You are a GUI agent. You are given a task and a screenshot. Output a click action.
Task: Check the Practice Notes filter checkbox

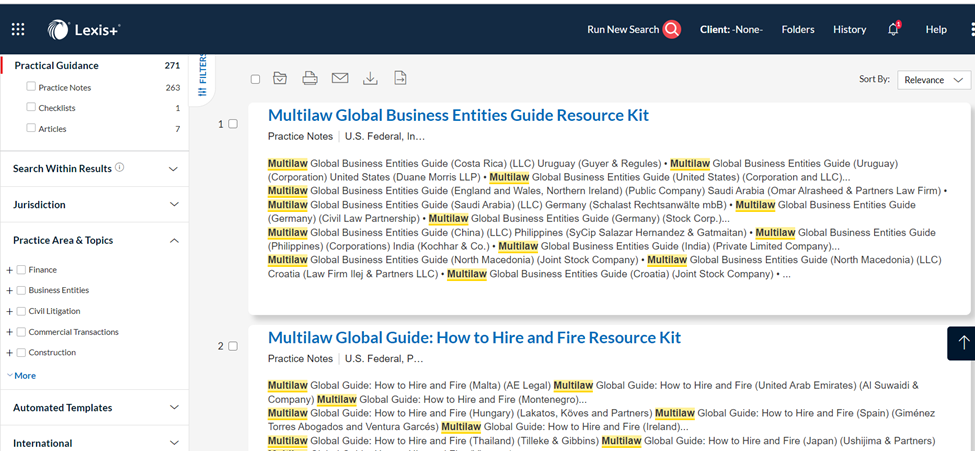31,87
